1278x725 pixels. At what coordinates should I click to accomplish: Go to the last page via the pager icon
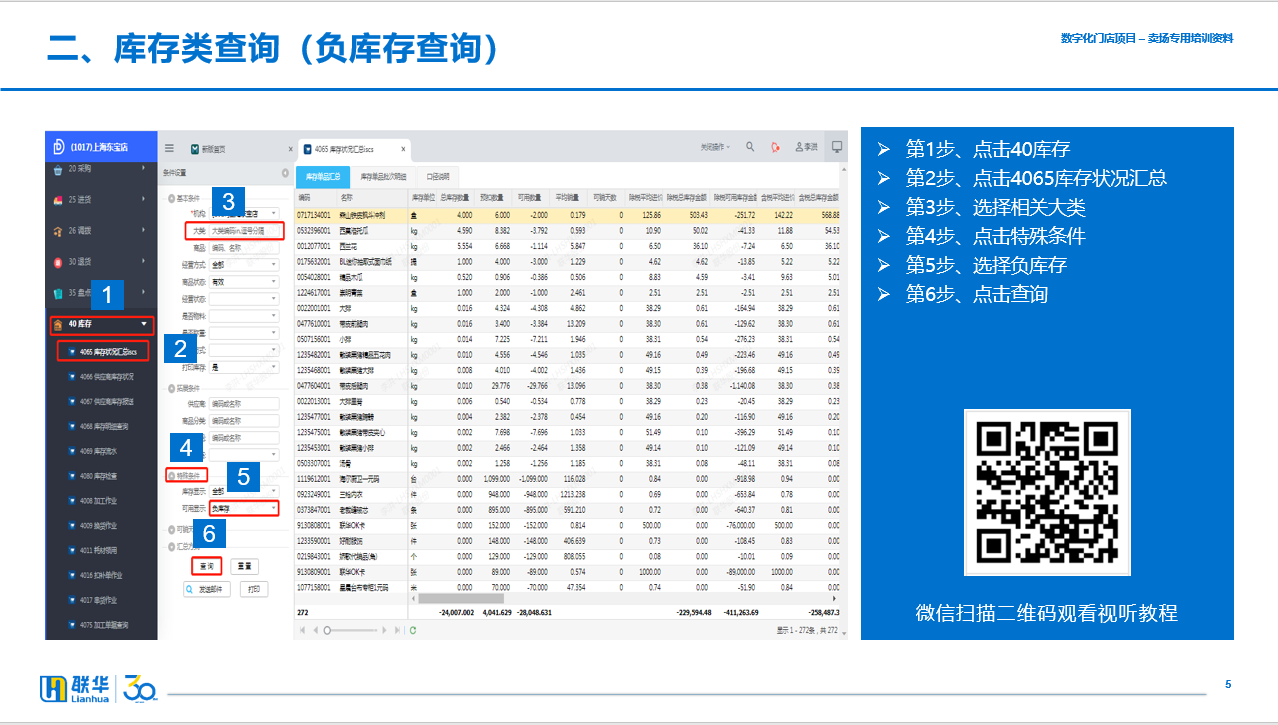399,630
